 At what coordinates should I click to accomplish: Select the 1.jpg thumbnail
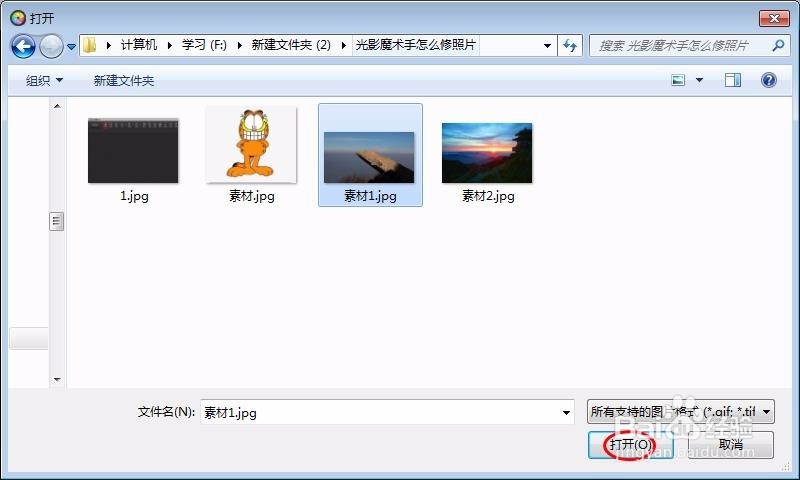click(x=133, y=150)
